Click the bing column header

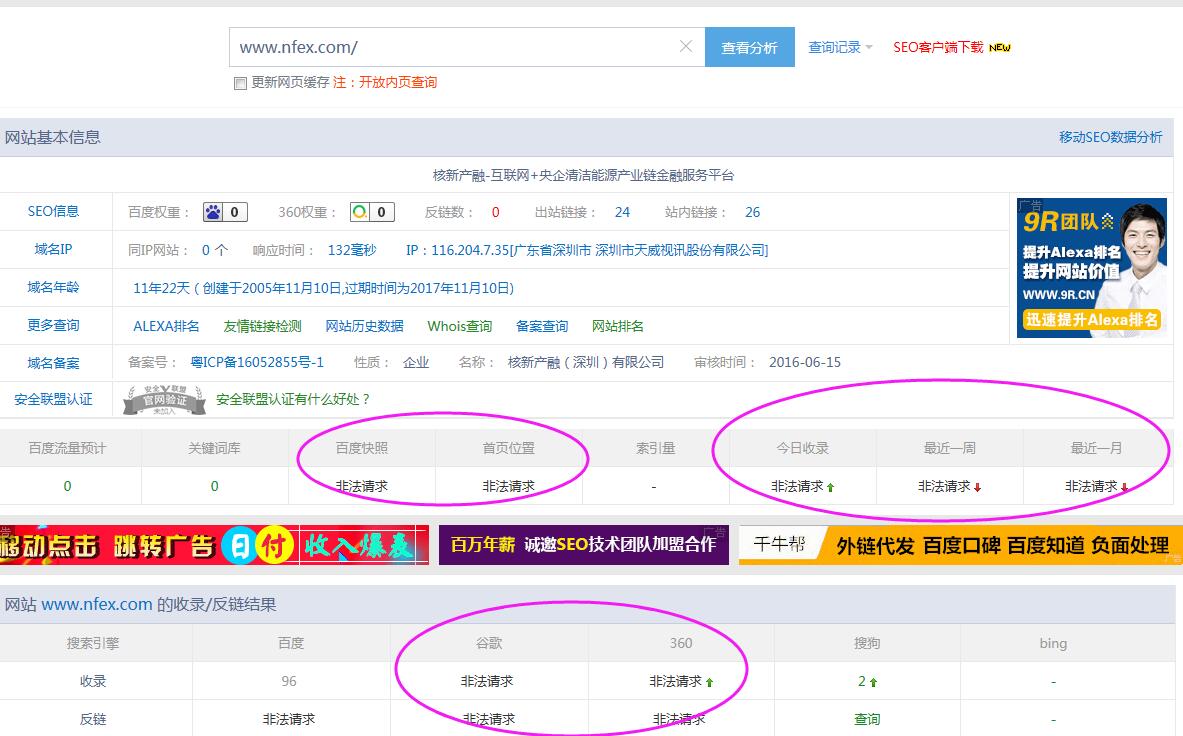1053,643
